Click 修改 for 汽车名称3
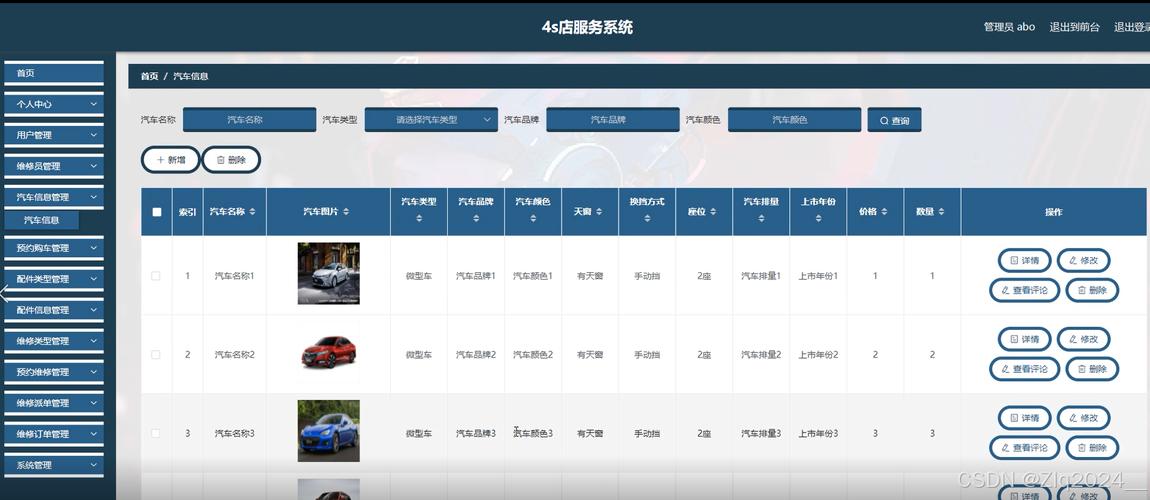 pos(1083,418)
